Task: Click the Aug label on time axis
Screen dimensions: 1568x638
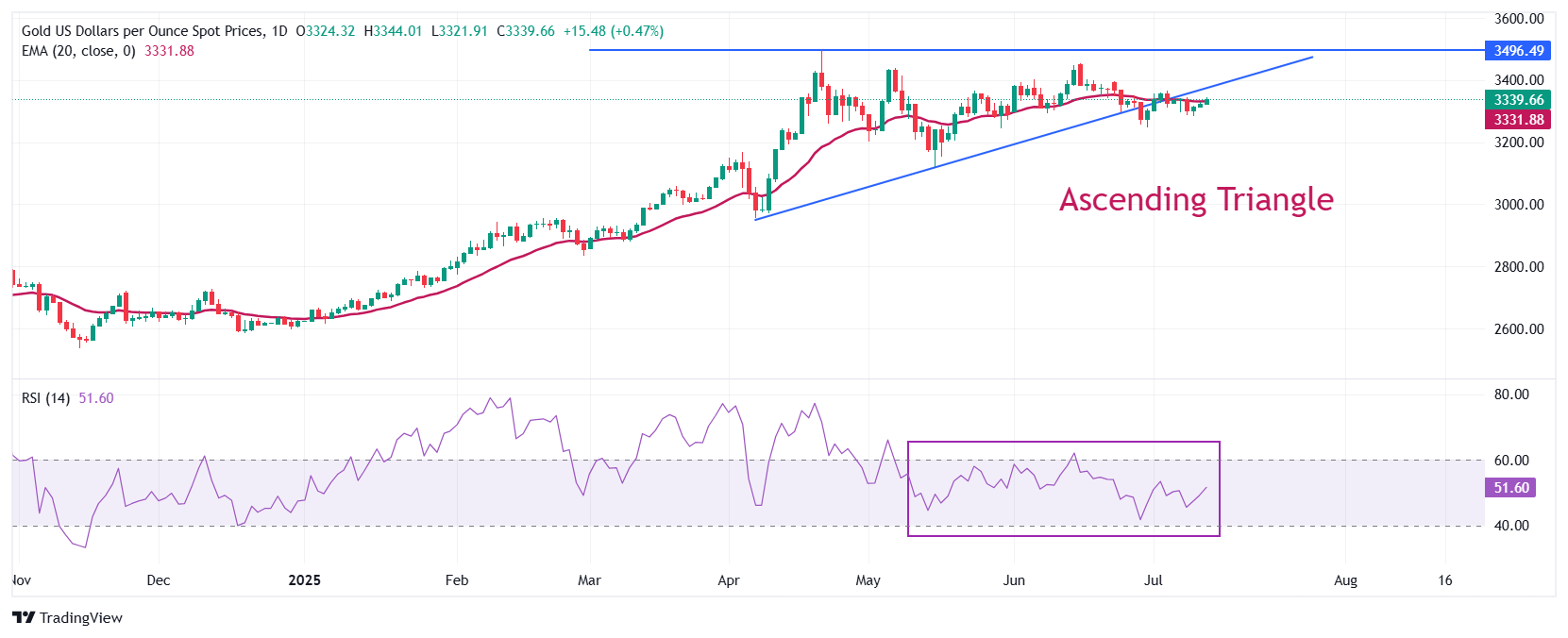Action: (1345, 580)
